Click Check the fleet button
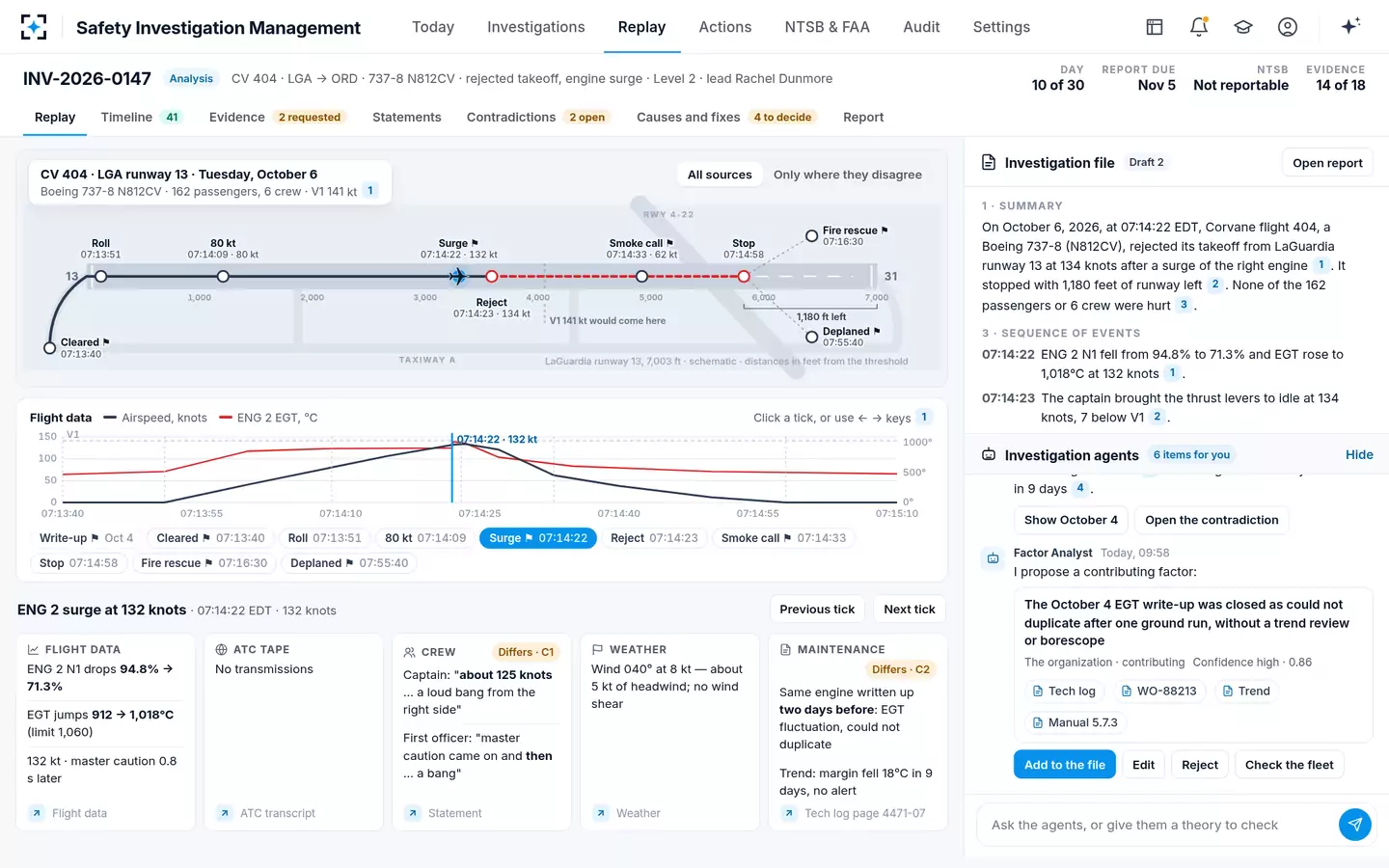1389x868 pixels. (1290, 765)
